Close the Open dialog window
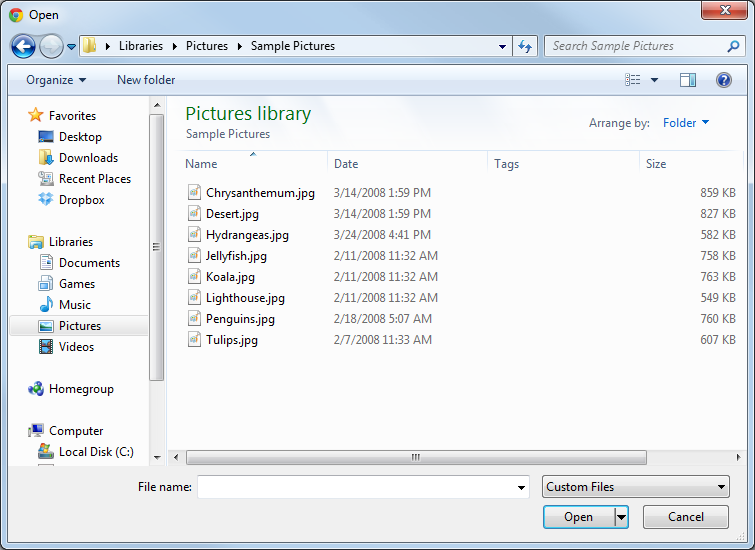 coord(725,10)
